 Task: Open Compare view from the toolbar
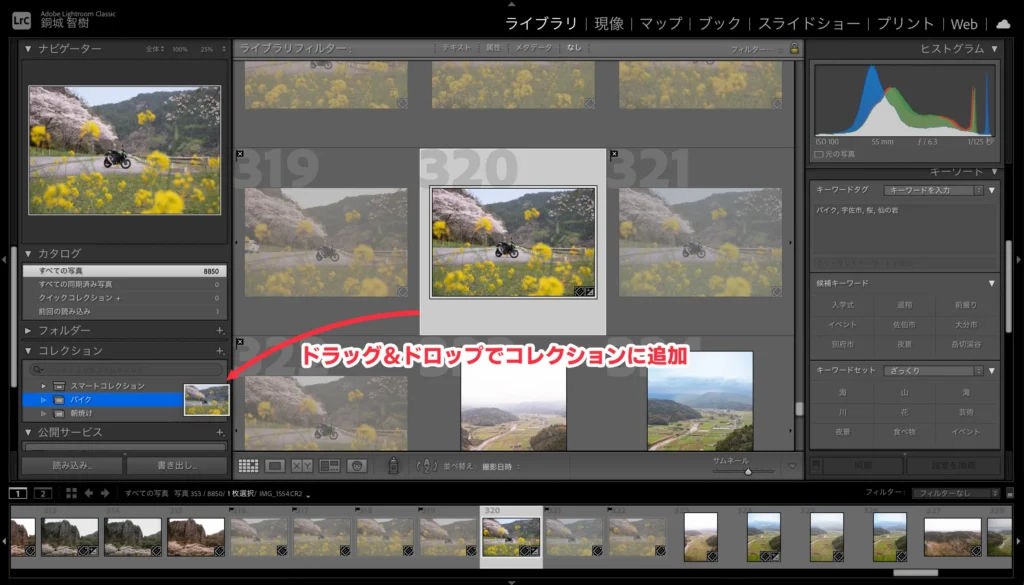point(300,464)
